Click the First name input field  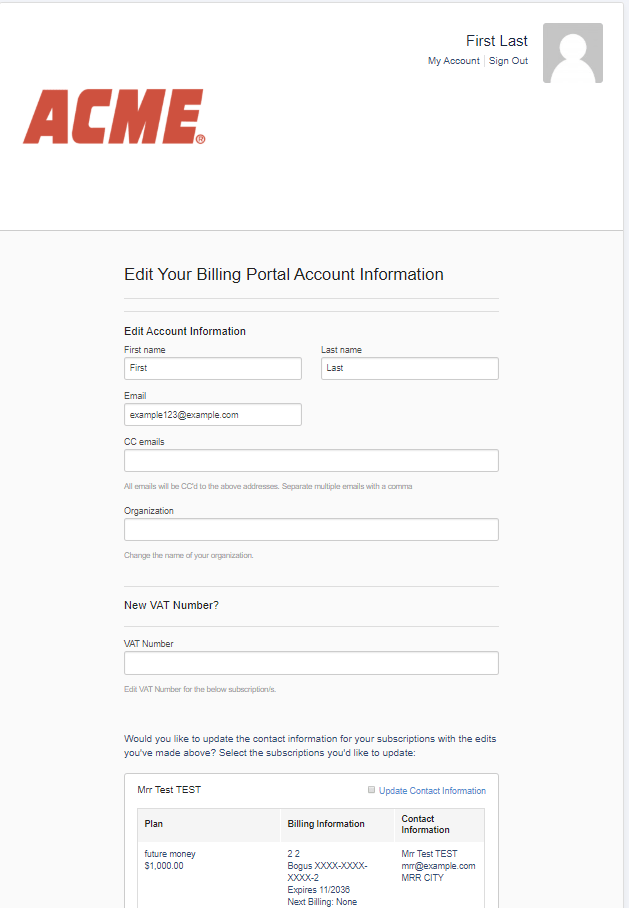click(212, 368)
